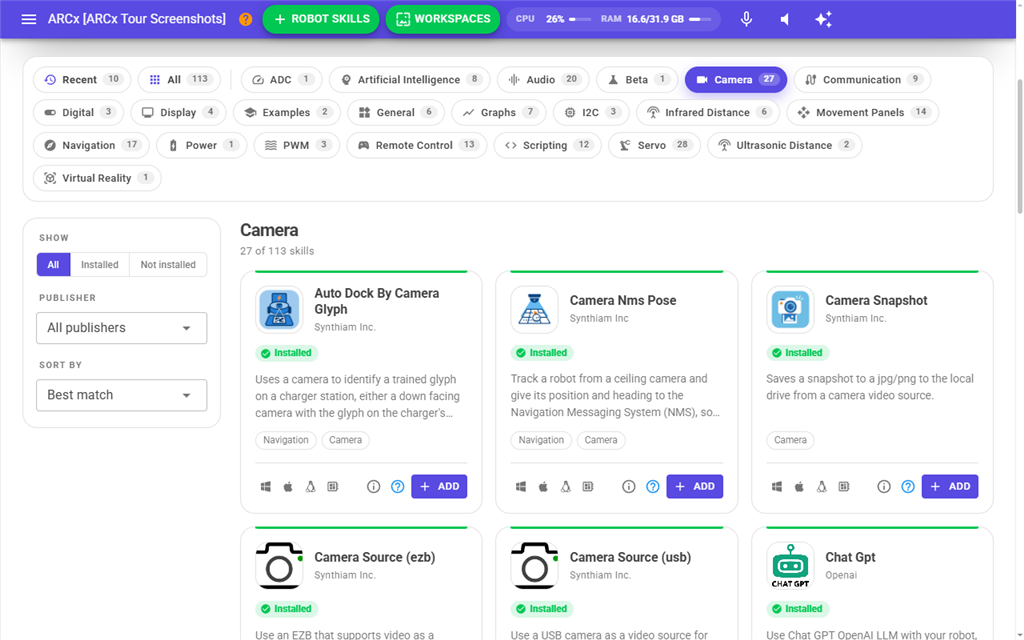Show info for Camera Nms Pose skill
This screenshot has height=640, width=1024.
pos(629,487)
